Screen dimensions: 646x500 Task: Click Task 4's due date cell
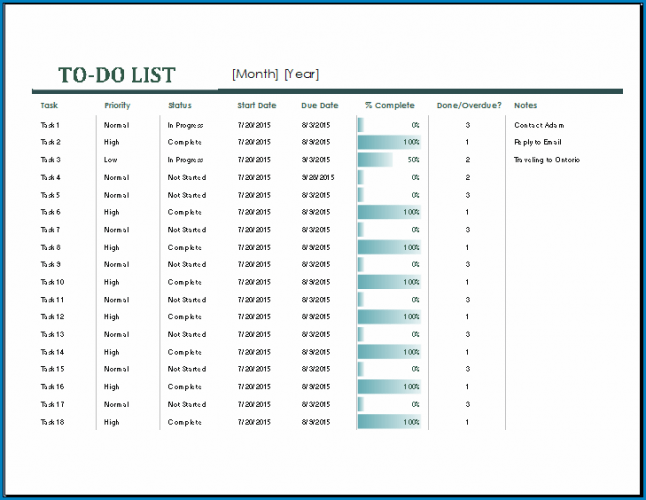pos(318,178)
